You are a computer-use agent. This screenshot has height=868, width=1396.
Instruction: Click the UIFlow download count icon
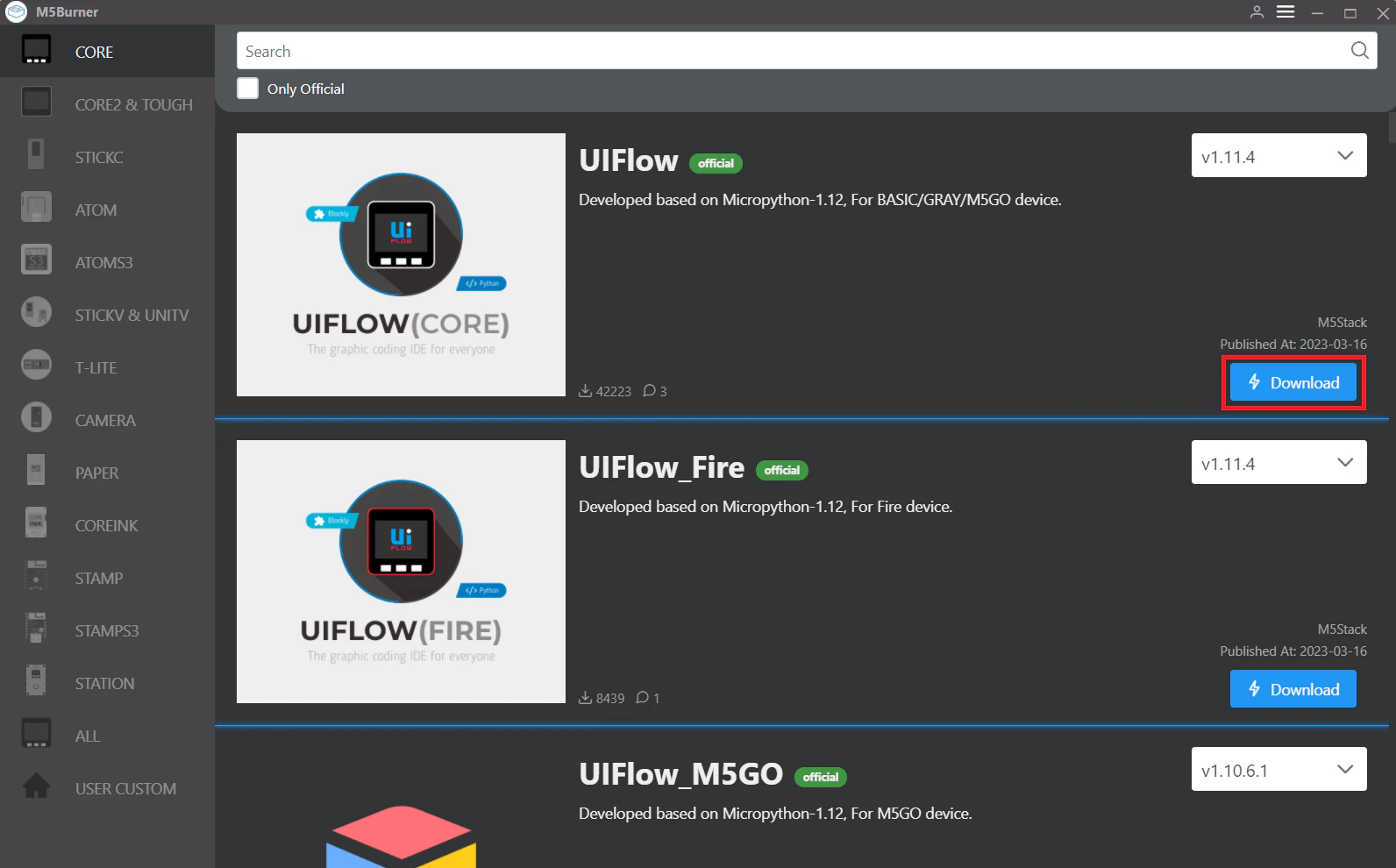click(585, 391)
